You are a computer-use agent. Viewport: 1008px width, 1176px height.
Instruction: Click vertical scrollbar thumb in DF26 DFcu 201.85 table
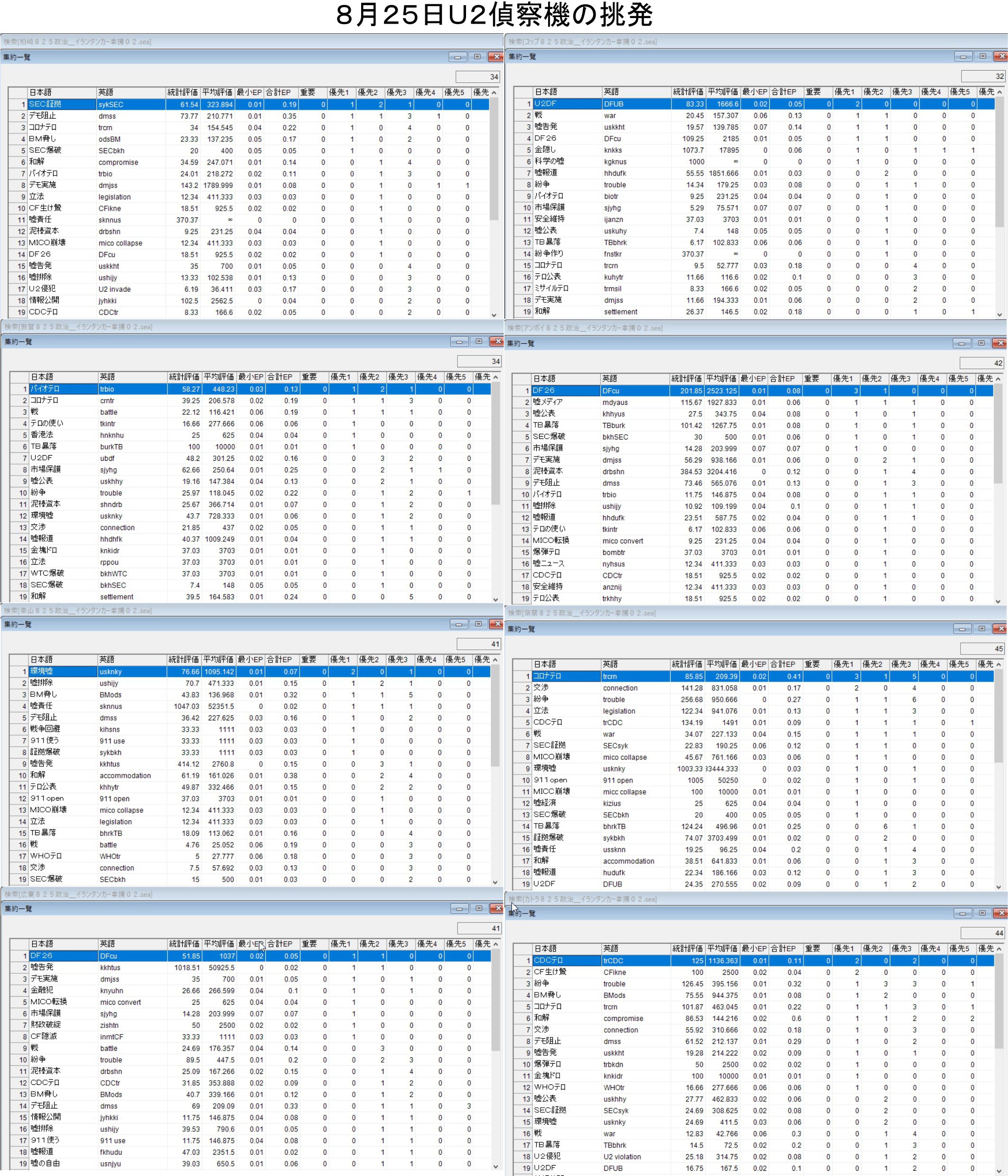pos(999,434)
